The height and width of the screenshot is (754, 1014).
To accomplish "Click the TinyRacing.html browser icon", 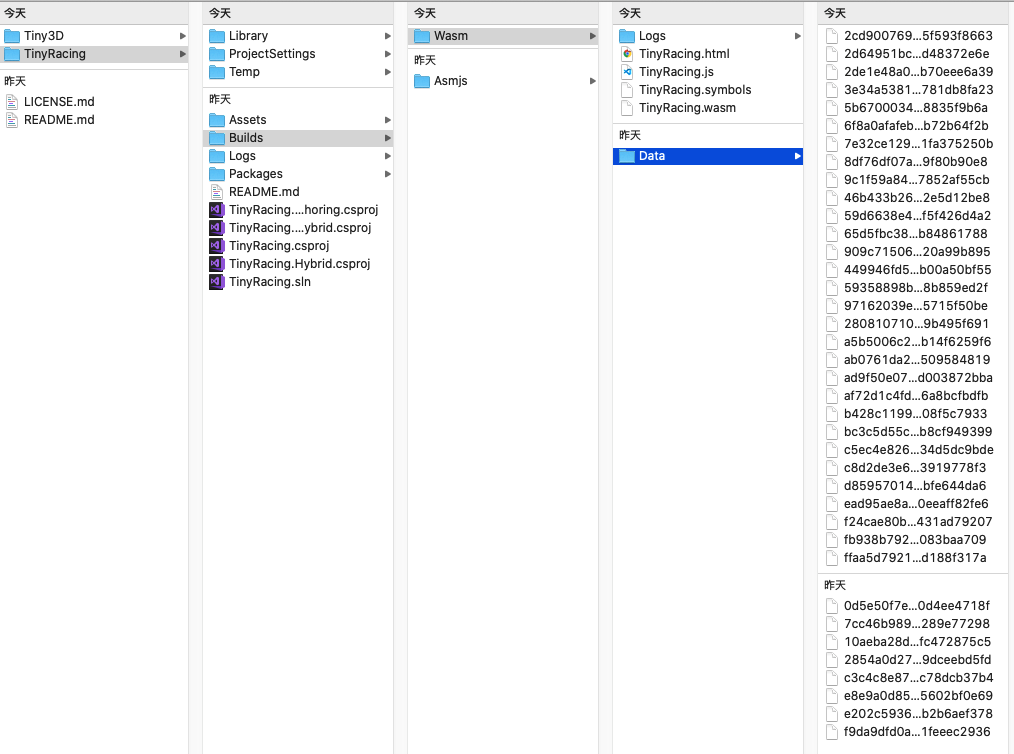I will point(628,53).
